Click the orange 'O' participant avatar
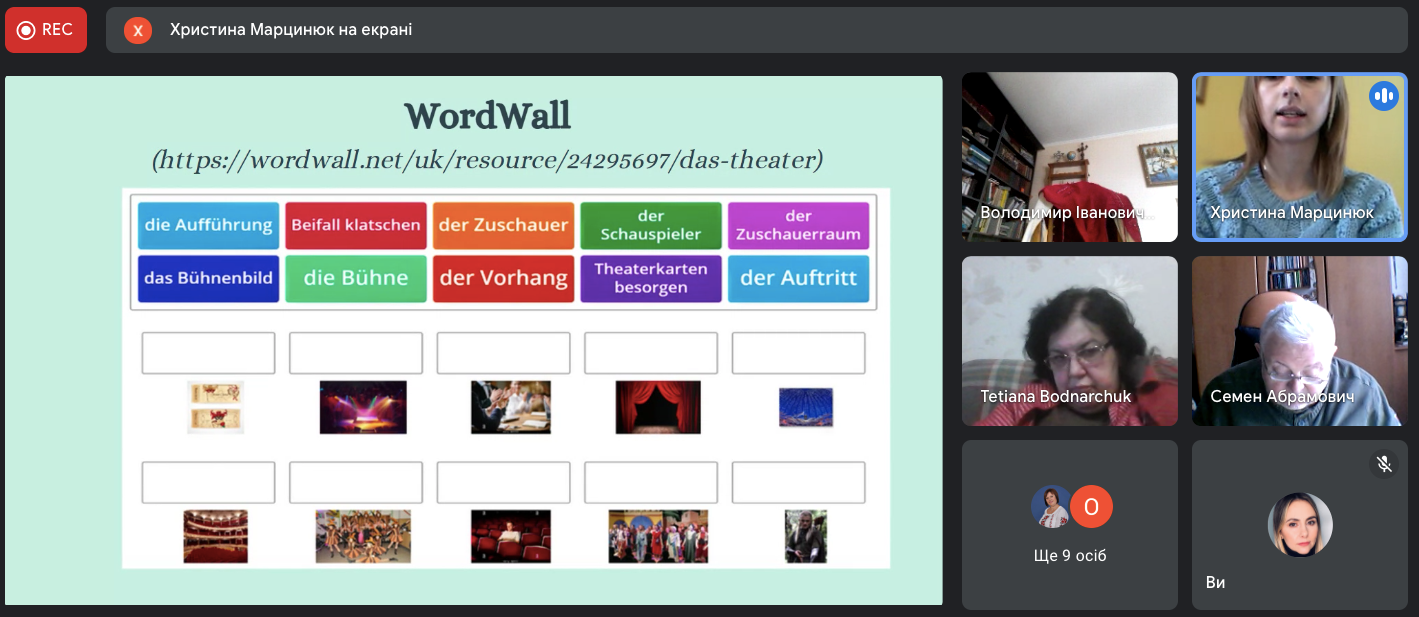Viewport: 1419px width, 617px height. point(1091,507)
